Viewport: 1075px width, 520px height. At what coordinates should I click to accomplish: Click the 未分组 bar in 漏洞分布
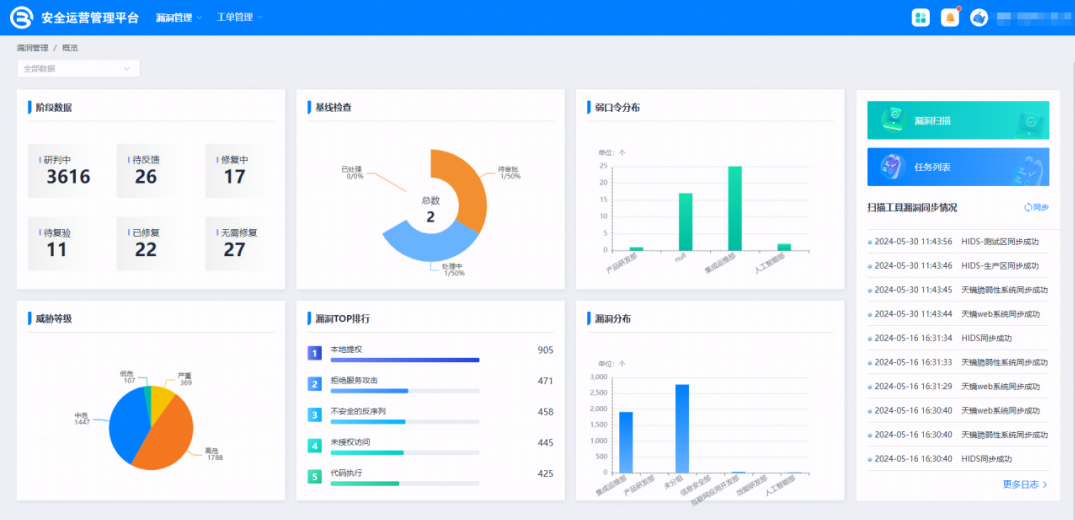[x=682, y=429]
